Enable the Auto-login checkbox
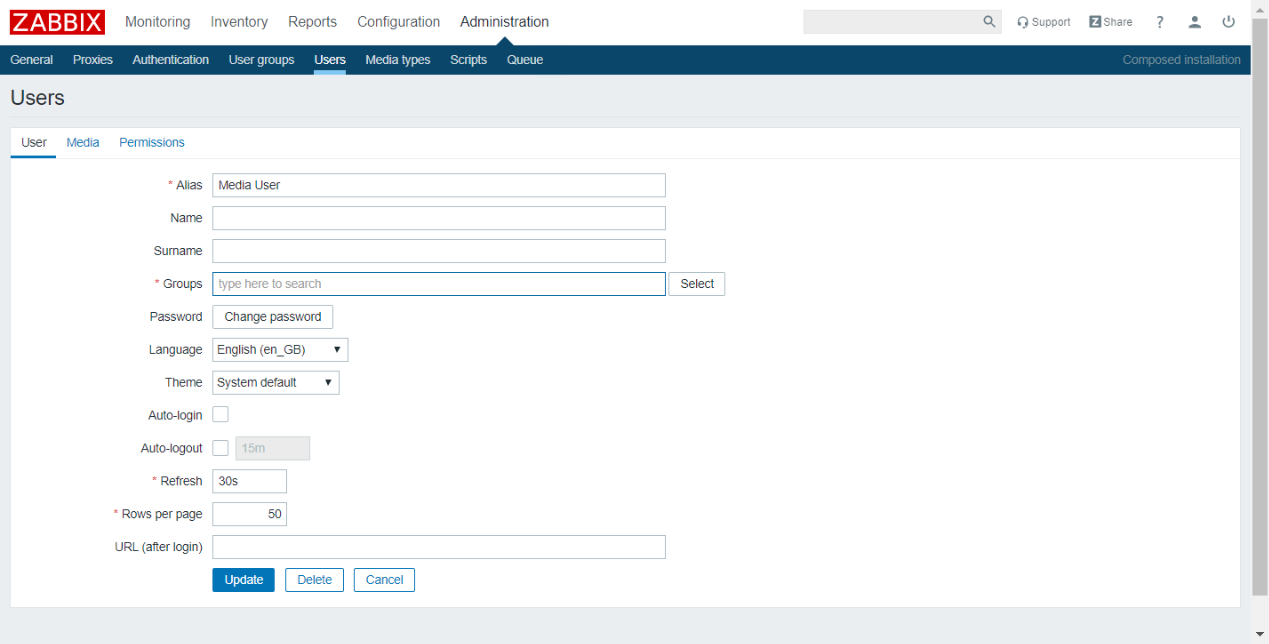 221,415
